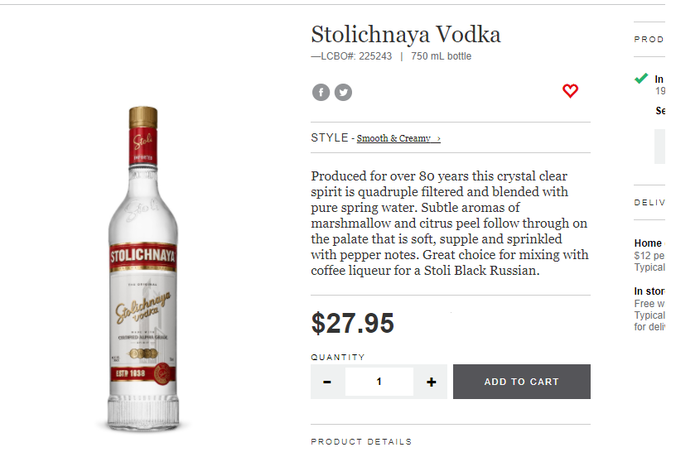Click the quantity number field

pyautogui.click(x=379, y=382)
